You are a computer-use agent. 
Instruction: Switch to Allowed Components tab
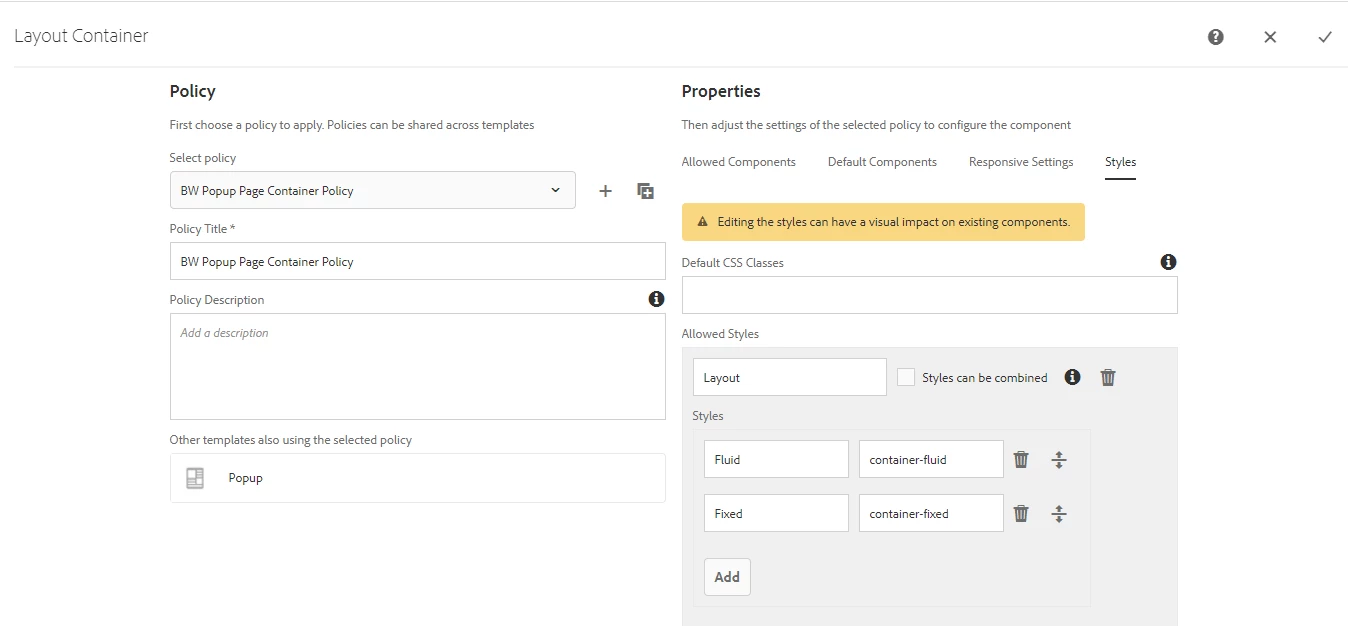739,162
